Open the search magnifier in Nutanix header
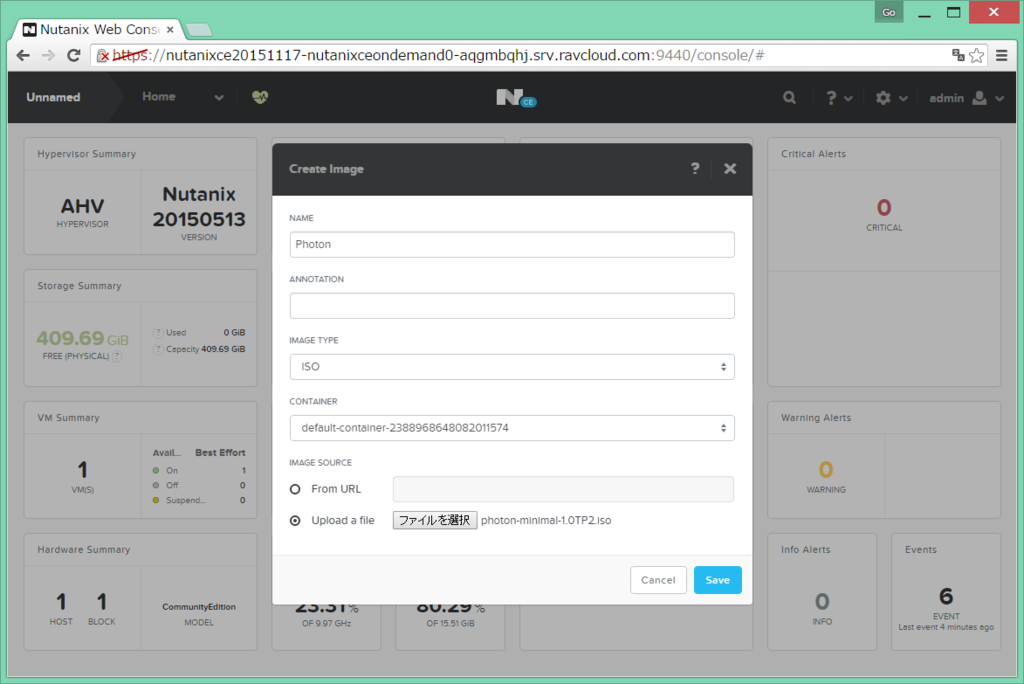The width and height of the screenshot is (1024, 684). click(790, 97)
